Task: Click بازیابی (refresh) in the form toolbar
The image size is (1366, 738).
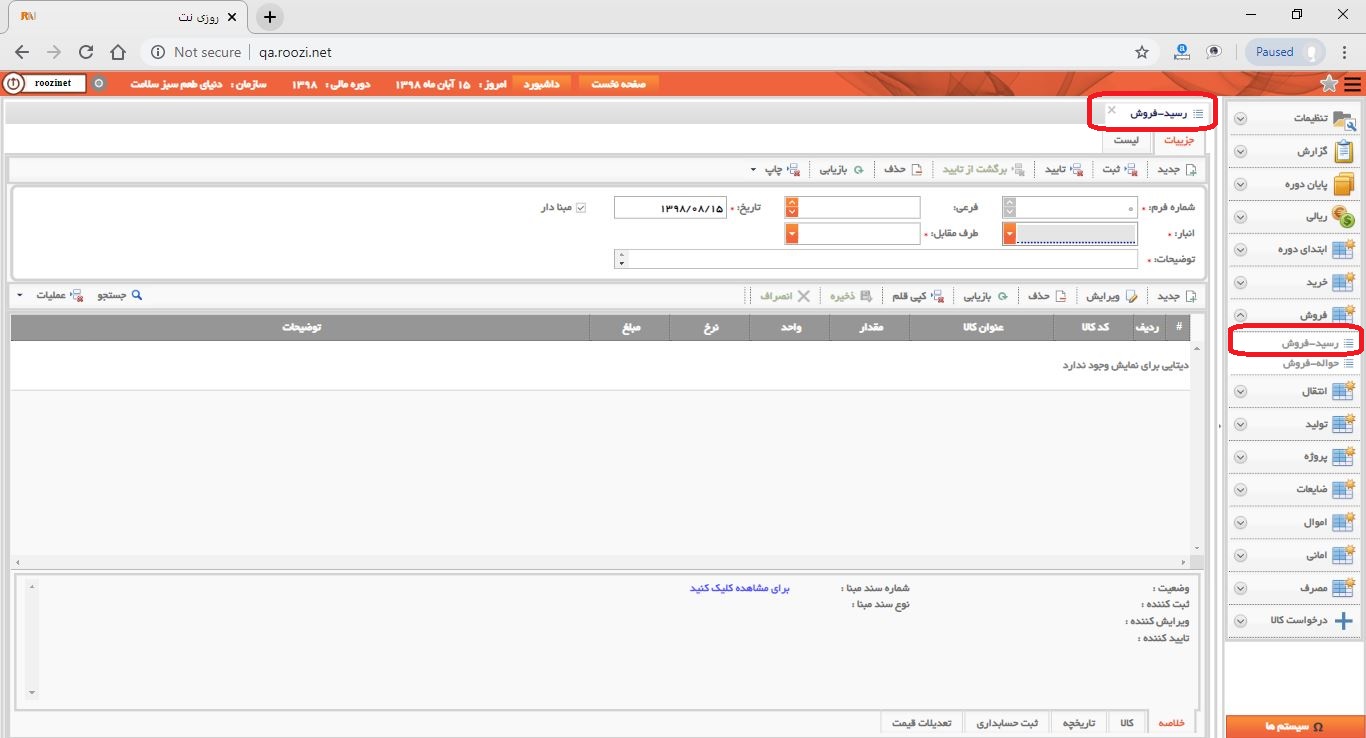Action: 842,169
